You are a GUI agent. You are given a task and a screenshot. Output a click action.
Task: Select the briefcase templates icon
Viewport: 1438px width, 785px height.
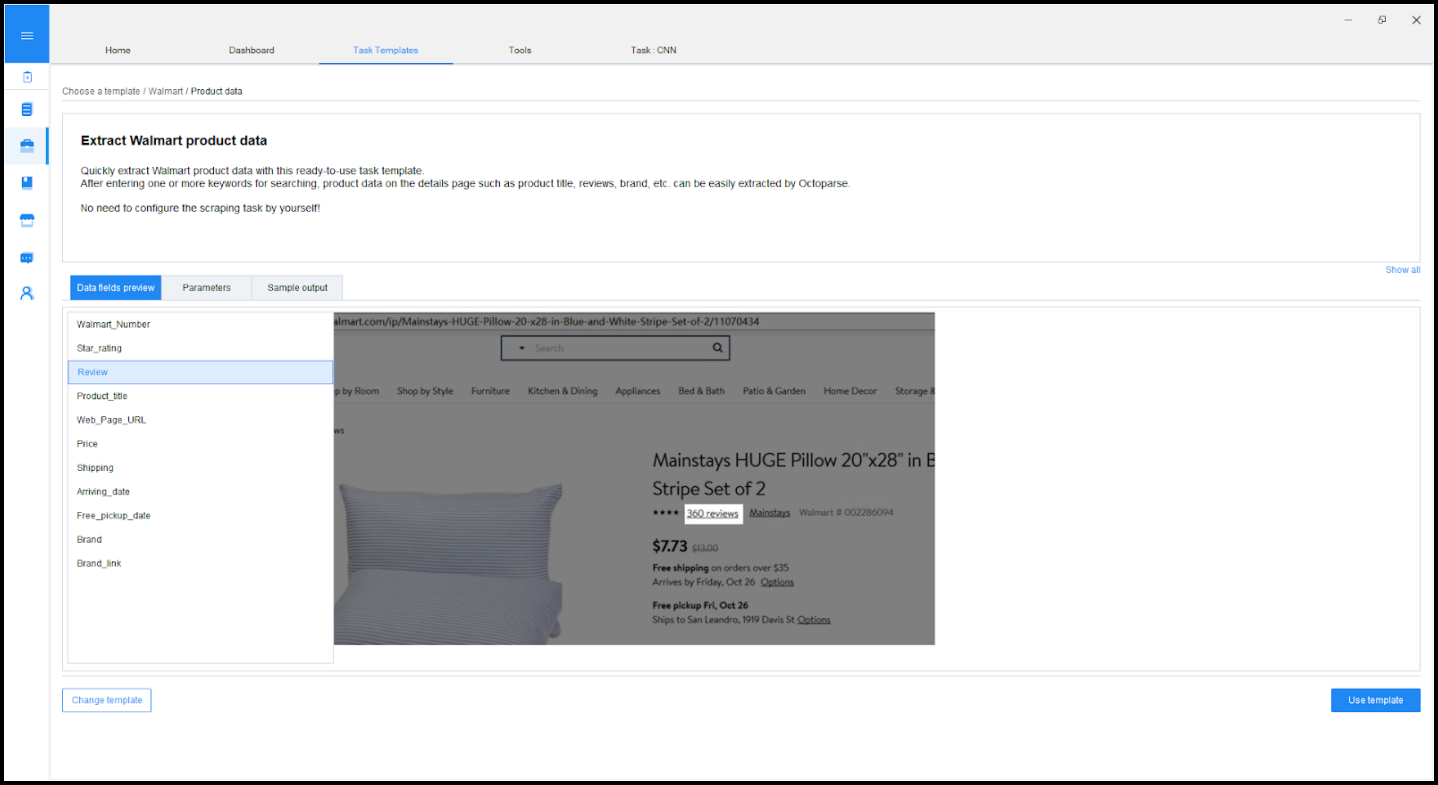[27, 146]
